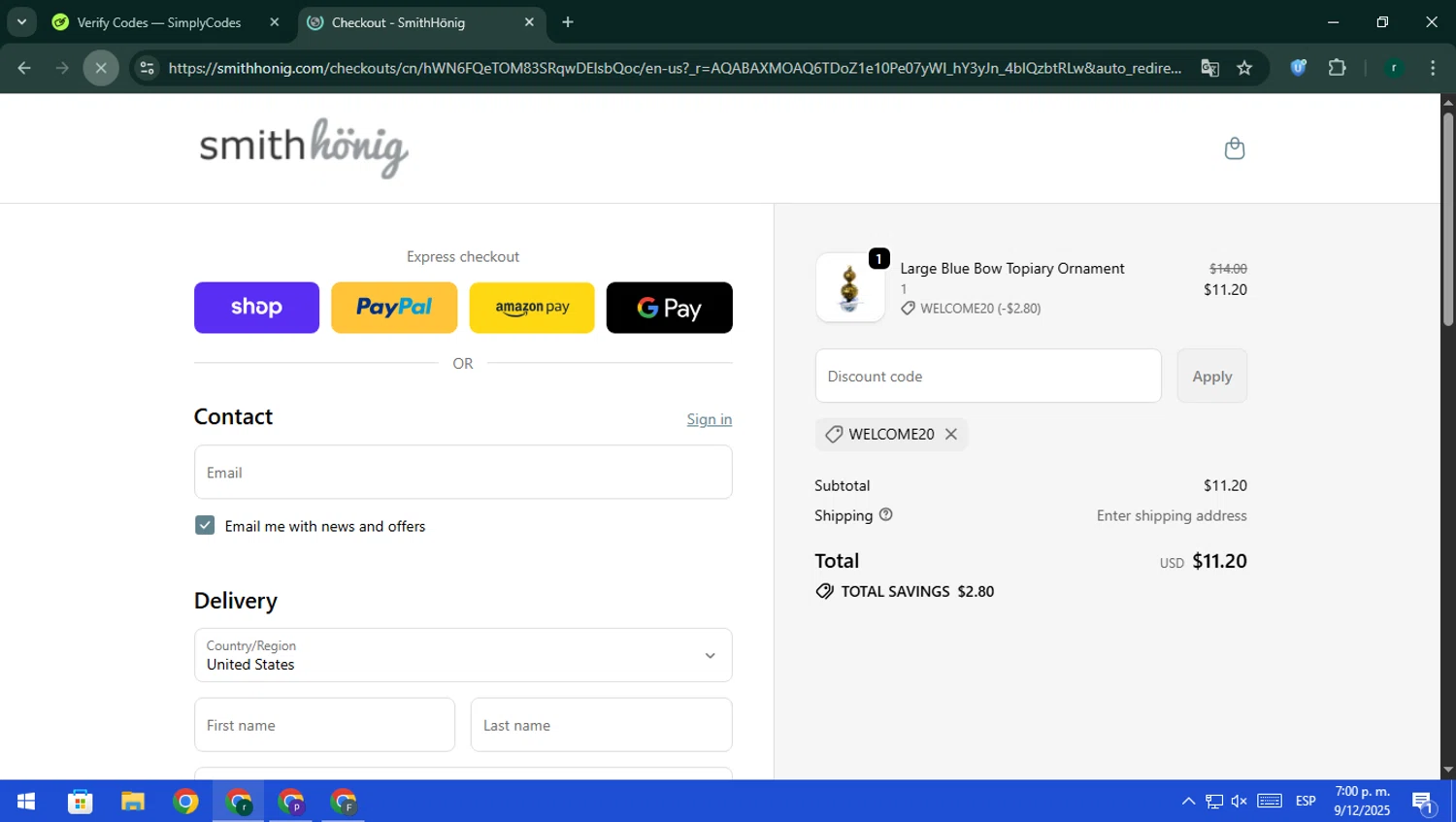Image resolution: width=1456 pixels, height=822 pixels.
Task: Click the Discount code field
Action: tap(988, 376)
